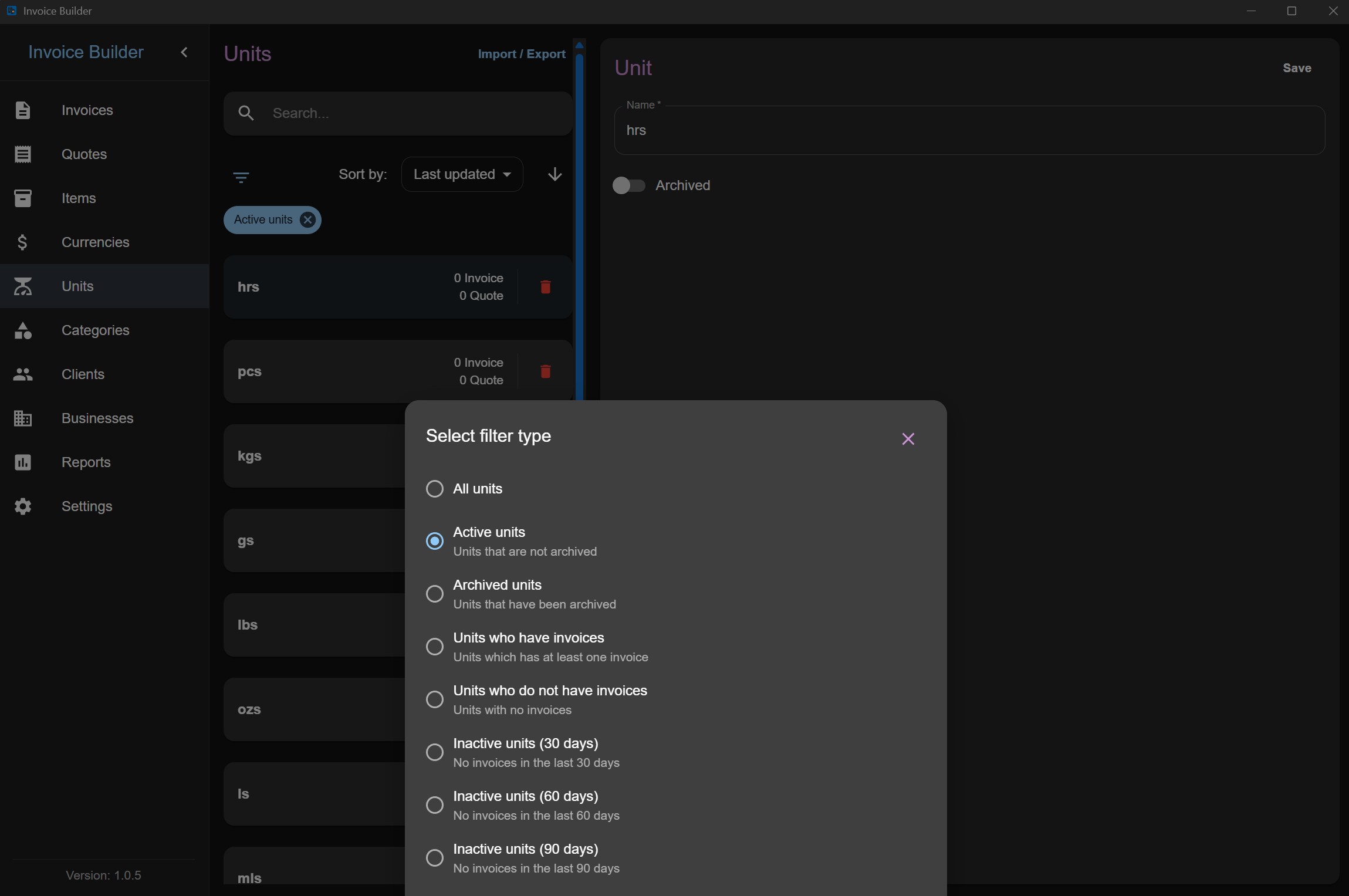The height and width of the screenshot is (896, 1349).
Task: Select Inactive units (90 days) filter
Action: pyautogui.click(x=434, y=857)
